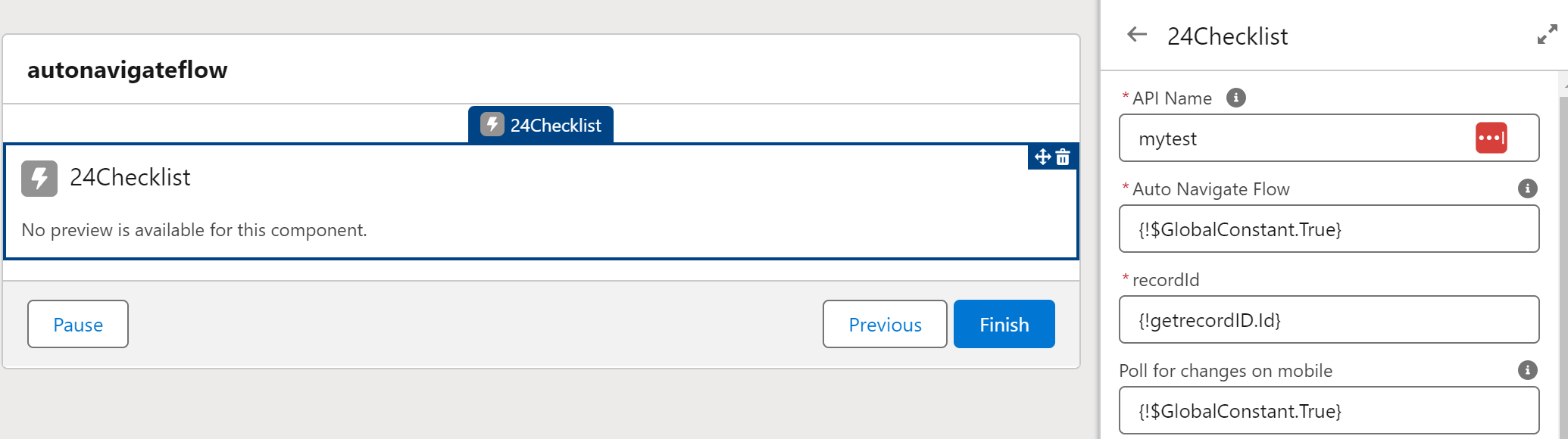This screenshot has height=439, width=1568.
Task: Click the Finish button
Action: (1004, 324)
